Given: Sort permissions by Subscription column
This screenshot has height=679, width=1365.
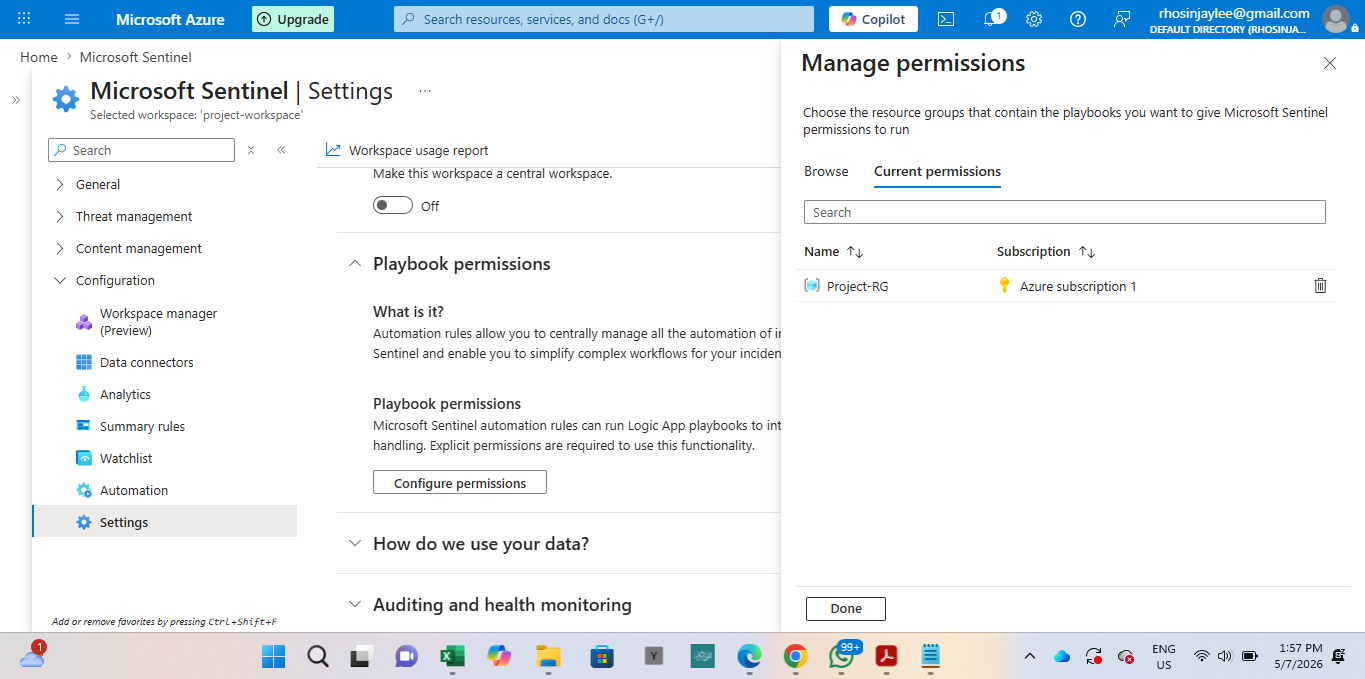Looking at the screenshot, I should pos(1046,252).
